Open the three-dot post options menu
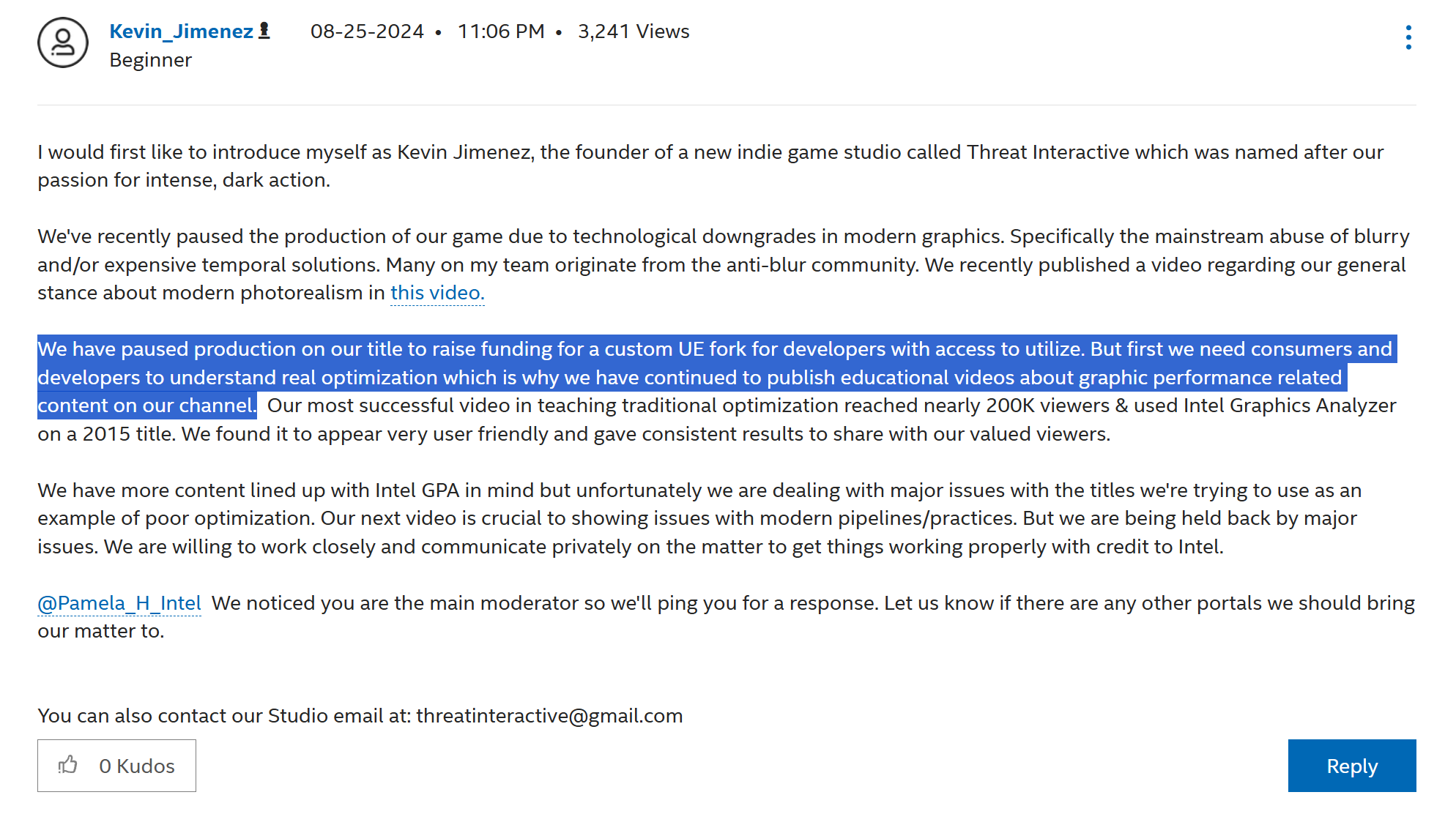This screenshot has width=1456, height=814. [1408, 37]
